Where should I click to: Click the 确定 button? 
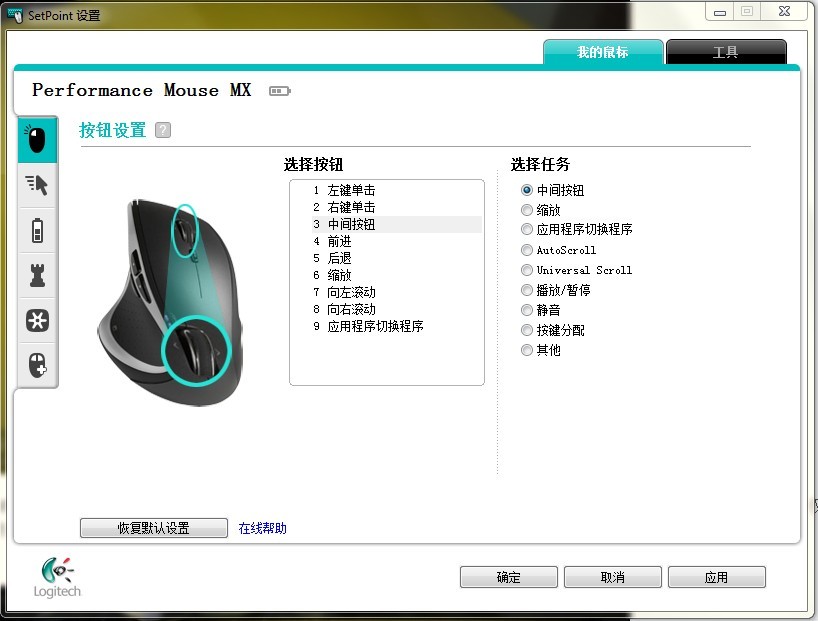click(x=509, y=577)
